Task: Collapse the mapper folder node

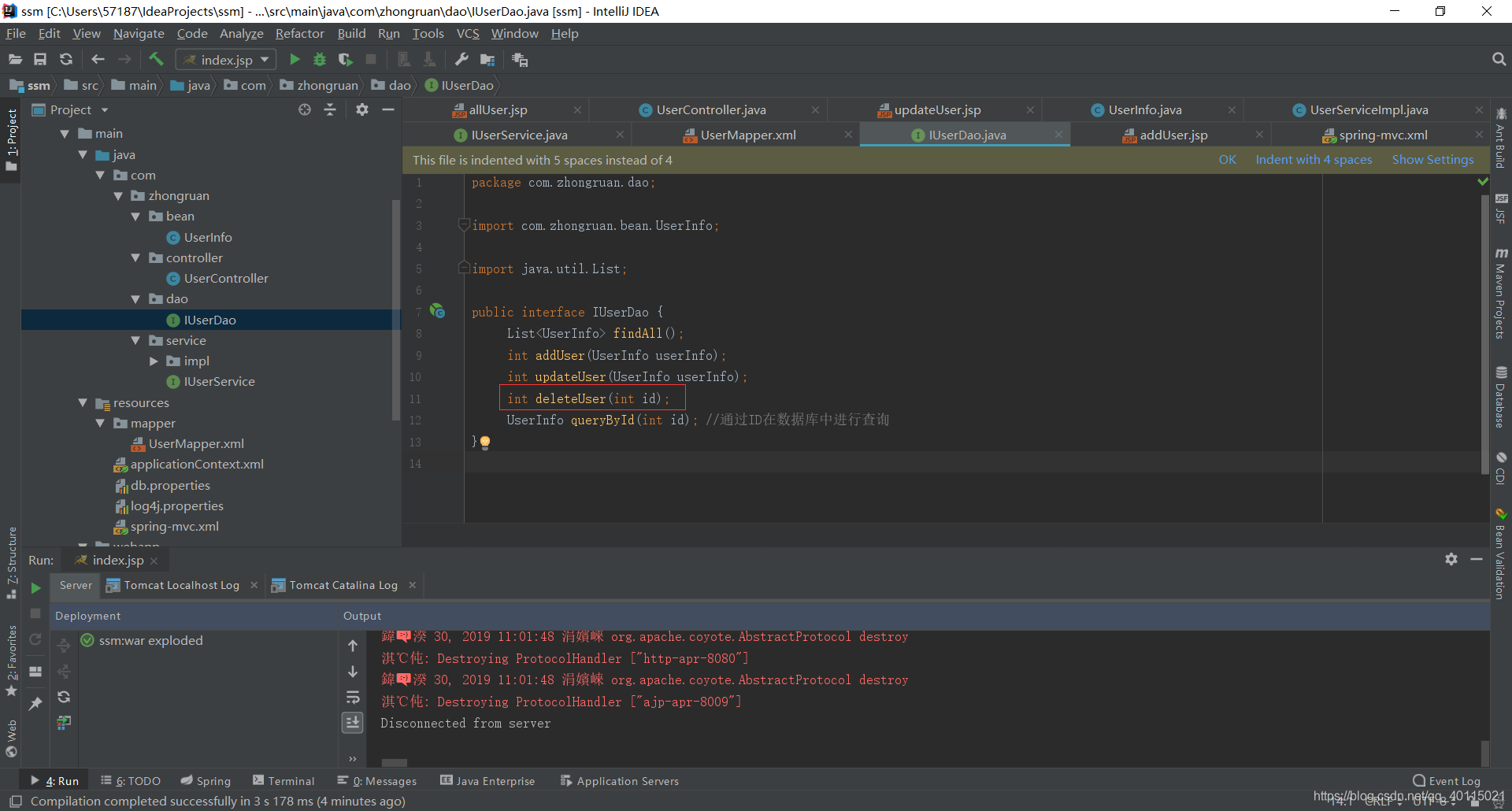Action: (x=100, y=423)
